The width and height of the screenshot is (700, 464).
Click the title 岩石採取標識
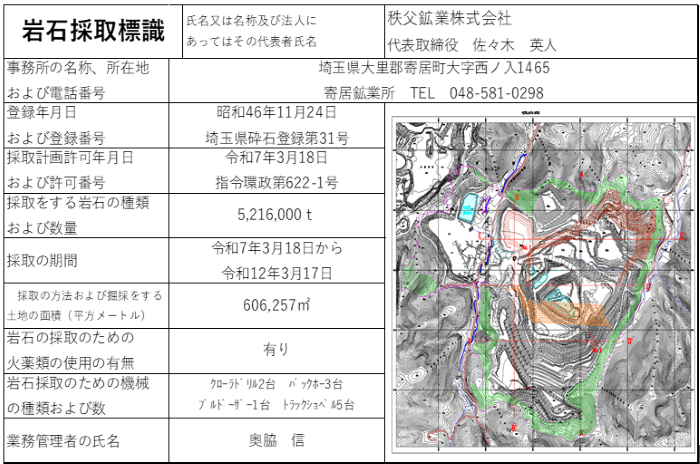pyautogui.click(x=93, y=31)
